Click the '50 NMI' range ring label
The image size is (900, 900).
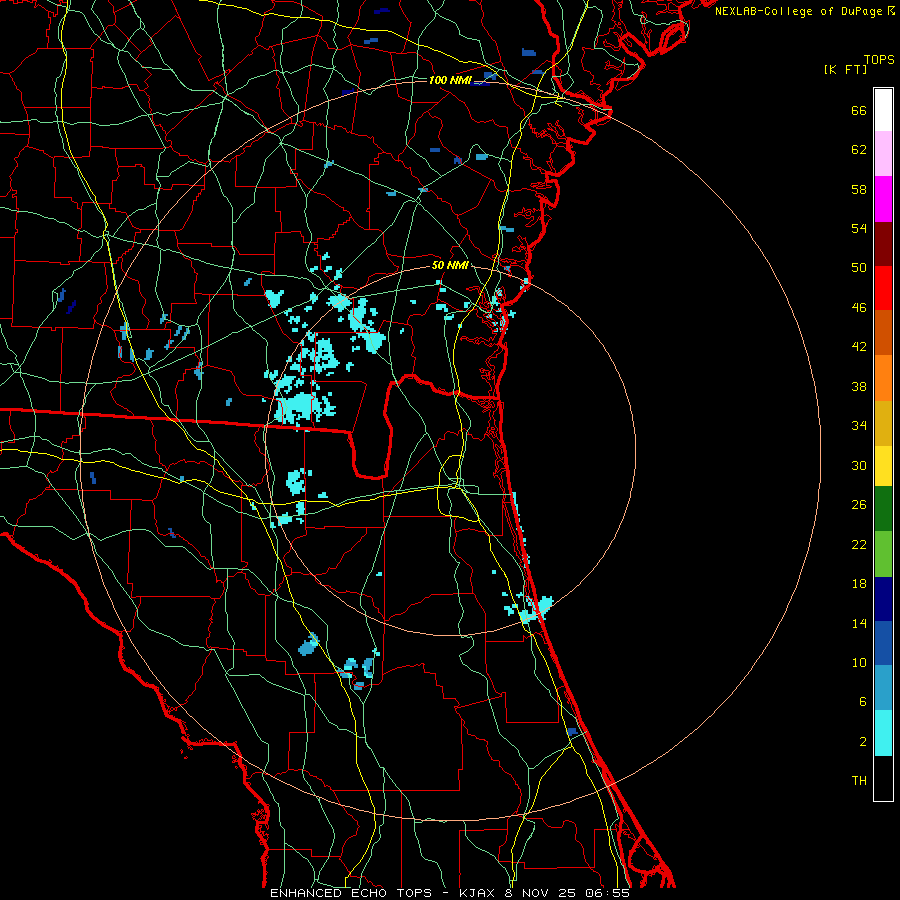450,265
